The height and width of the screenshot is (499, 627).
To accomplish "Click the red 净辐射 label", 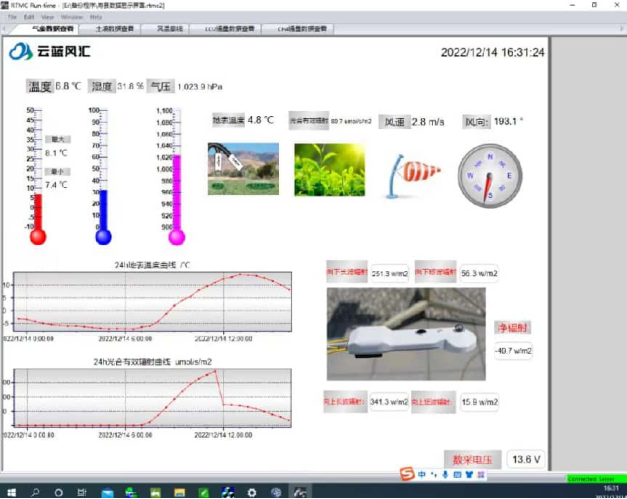I will [x=512, y=328].
